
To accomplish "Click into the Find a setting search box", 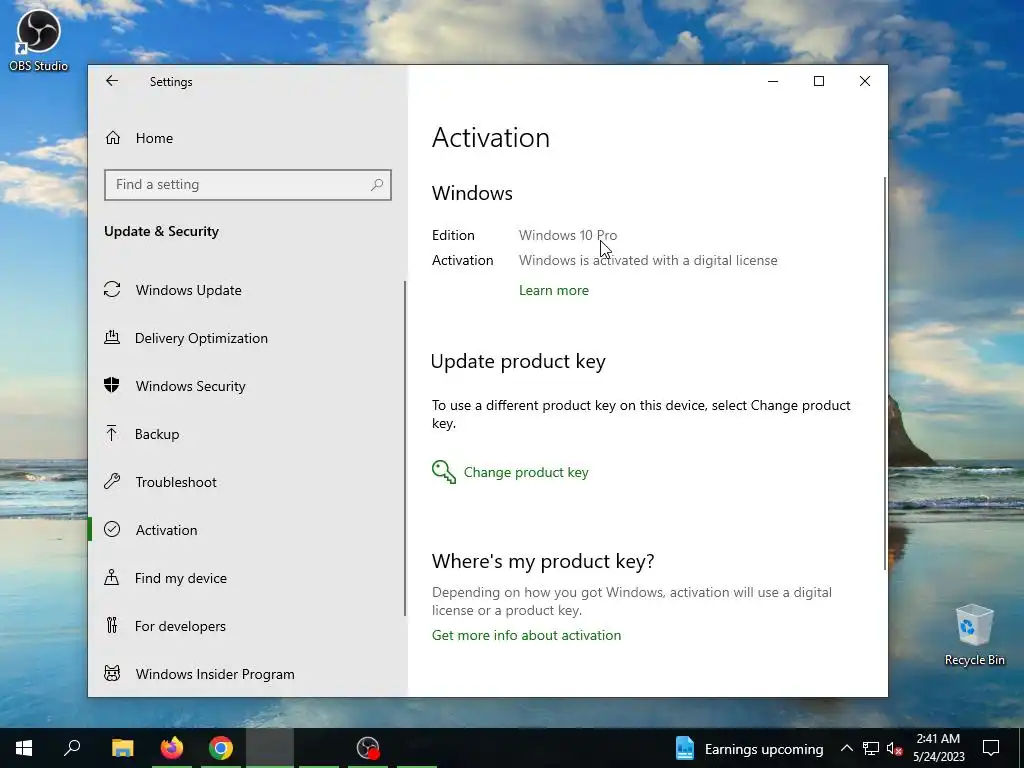I will [248, 185].
